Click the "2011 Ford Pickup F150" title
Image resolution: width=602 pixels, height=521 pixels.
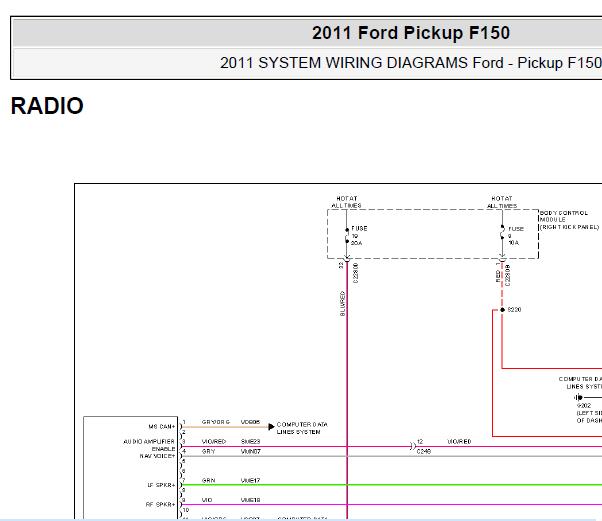410,33
